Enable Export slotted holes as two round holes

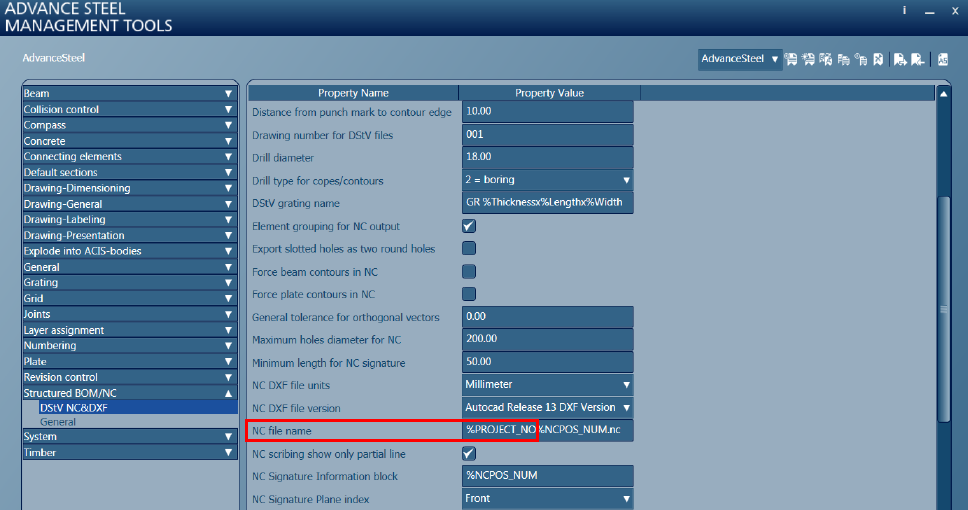[x=469, y=248]
